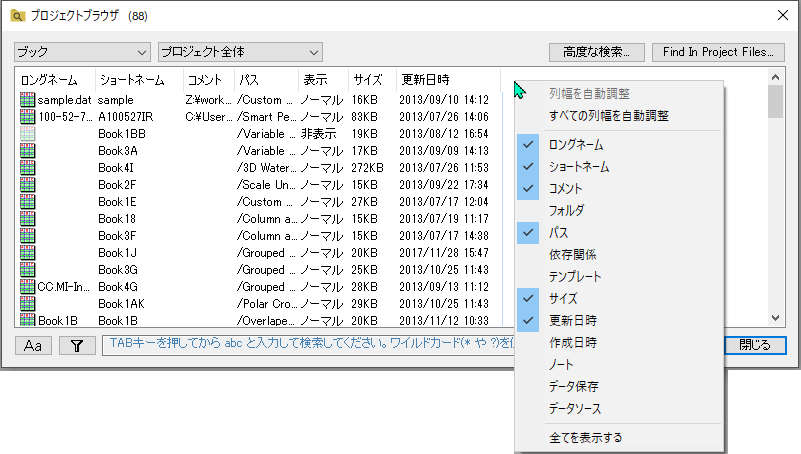Click the 高度な検索 button
The height and width of the screenshot is (454, 801).
coord(597,52)
